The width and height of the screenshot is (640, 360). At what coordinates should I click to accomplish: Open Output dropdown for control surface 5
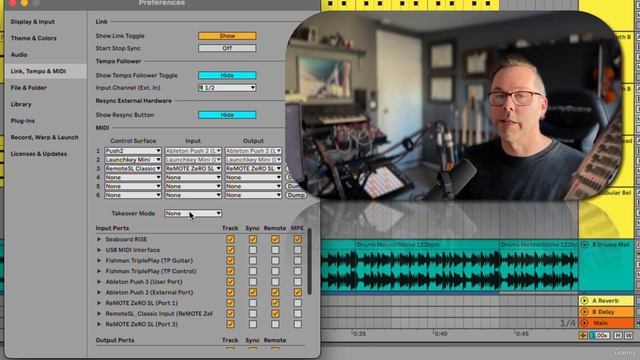tap(253, 186)
